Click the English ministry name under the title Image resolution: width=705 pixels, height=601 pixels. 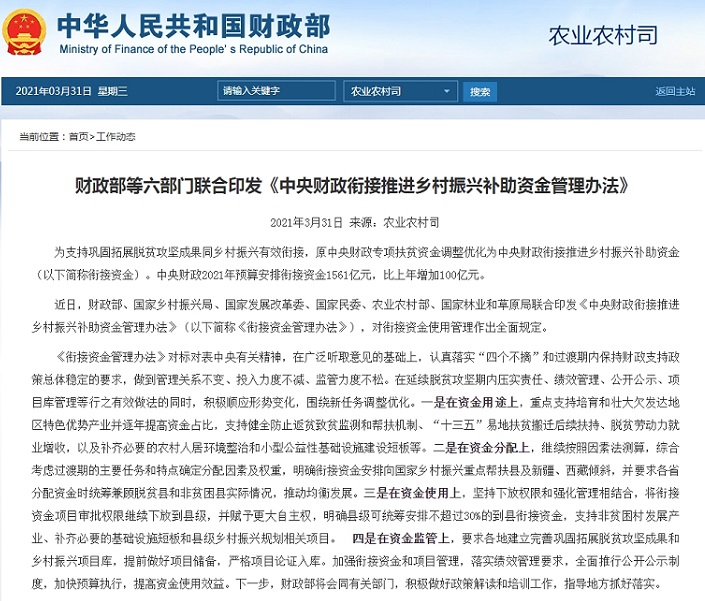click(194, 48)
